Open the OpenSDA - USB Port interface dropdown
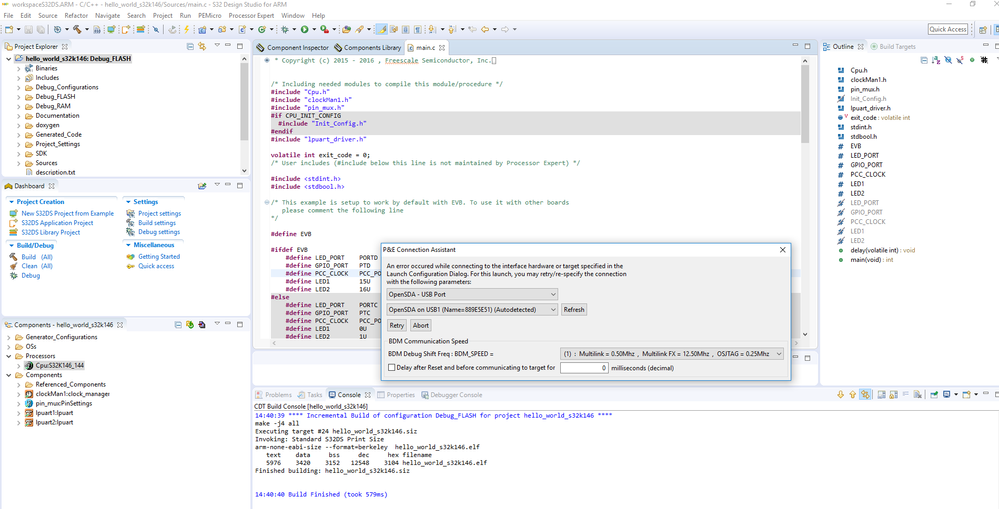The width and height of the screenshot is (999, 509). [472, 294]
